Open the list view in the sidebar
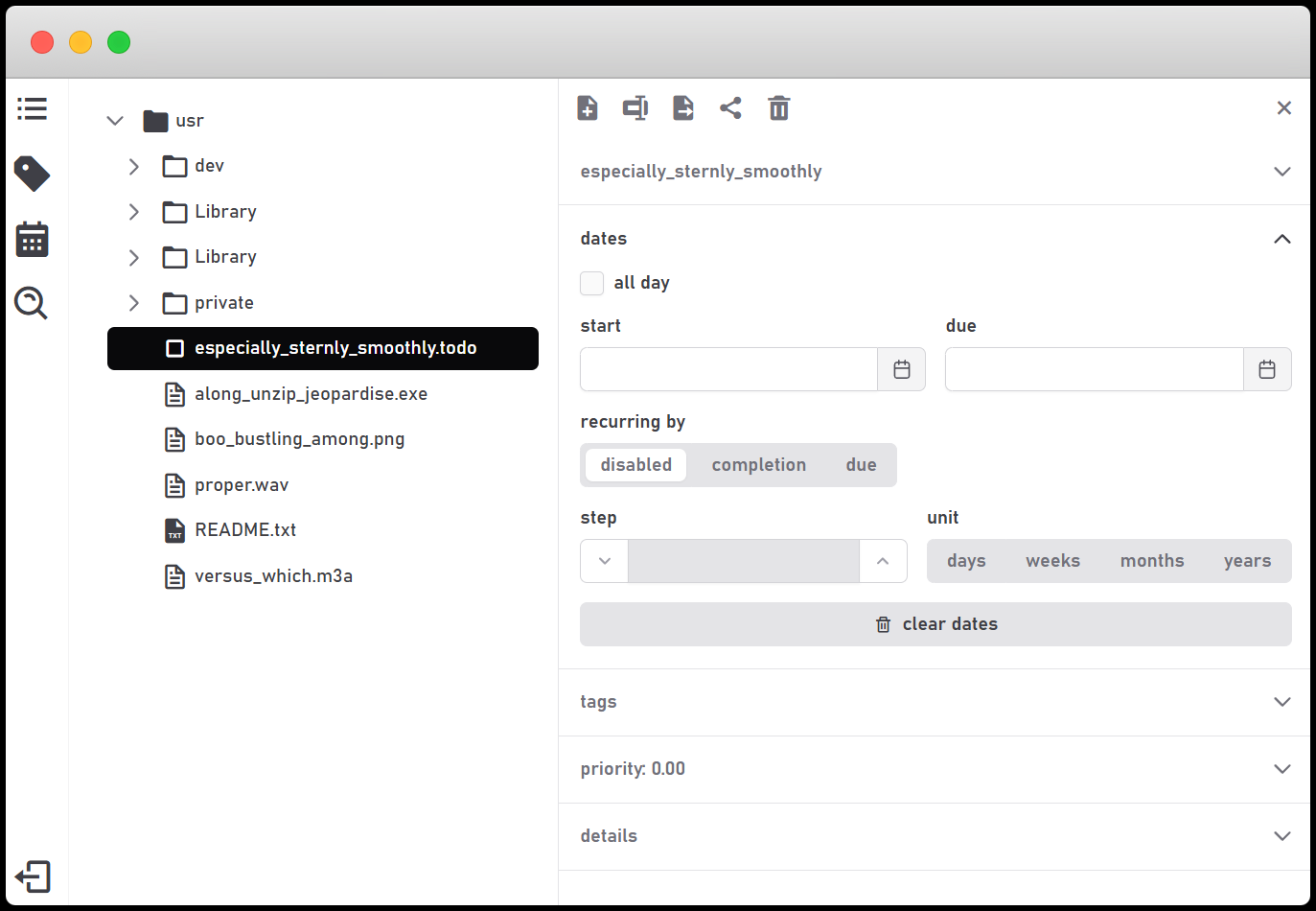Screen dimensions: 1316x911 coord(32,108)
